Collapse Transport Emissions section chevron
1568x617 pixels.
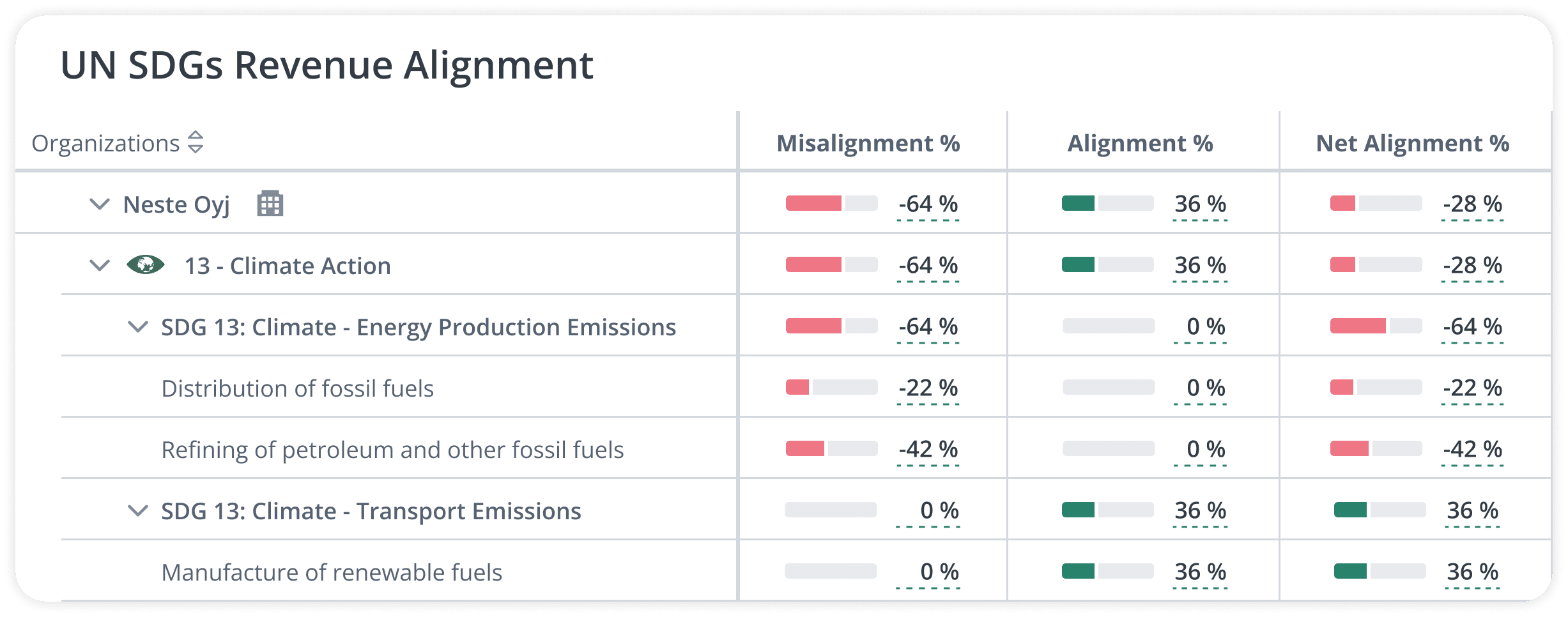point(138,511)
